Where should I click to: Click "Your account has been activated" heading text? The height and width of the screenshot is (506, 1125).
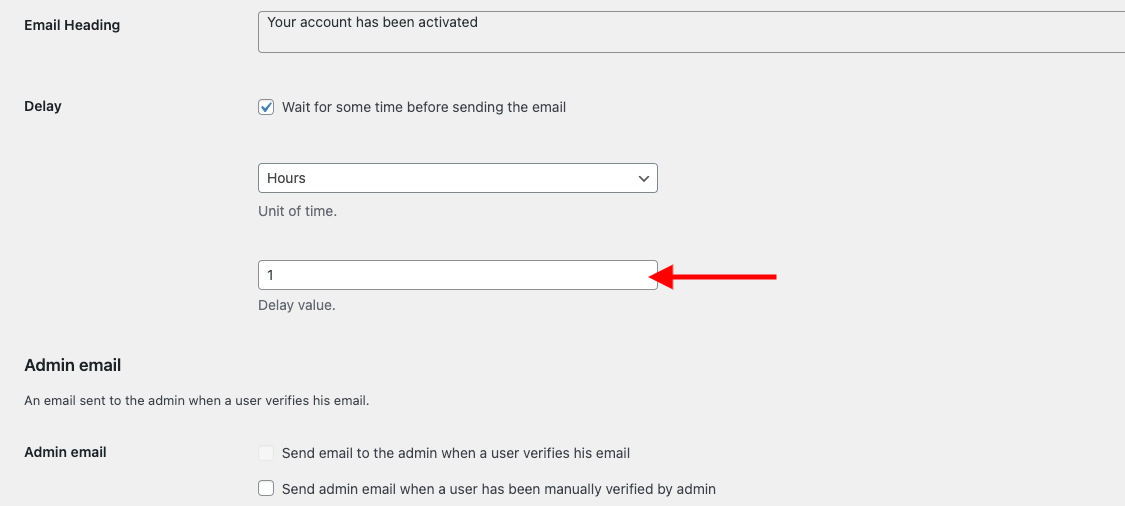coord(372,22)
